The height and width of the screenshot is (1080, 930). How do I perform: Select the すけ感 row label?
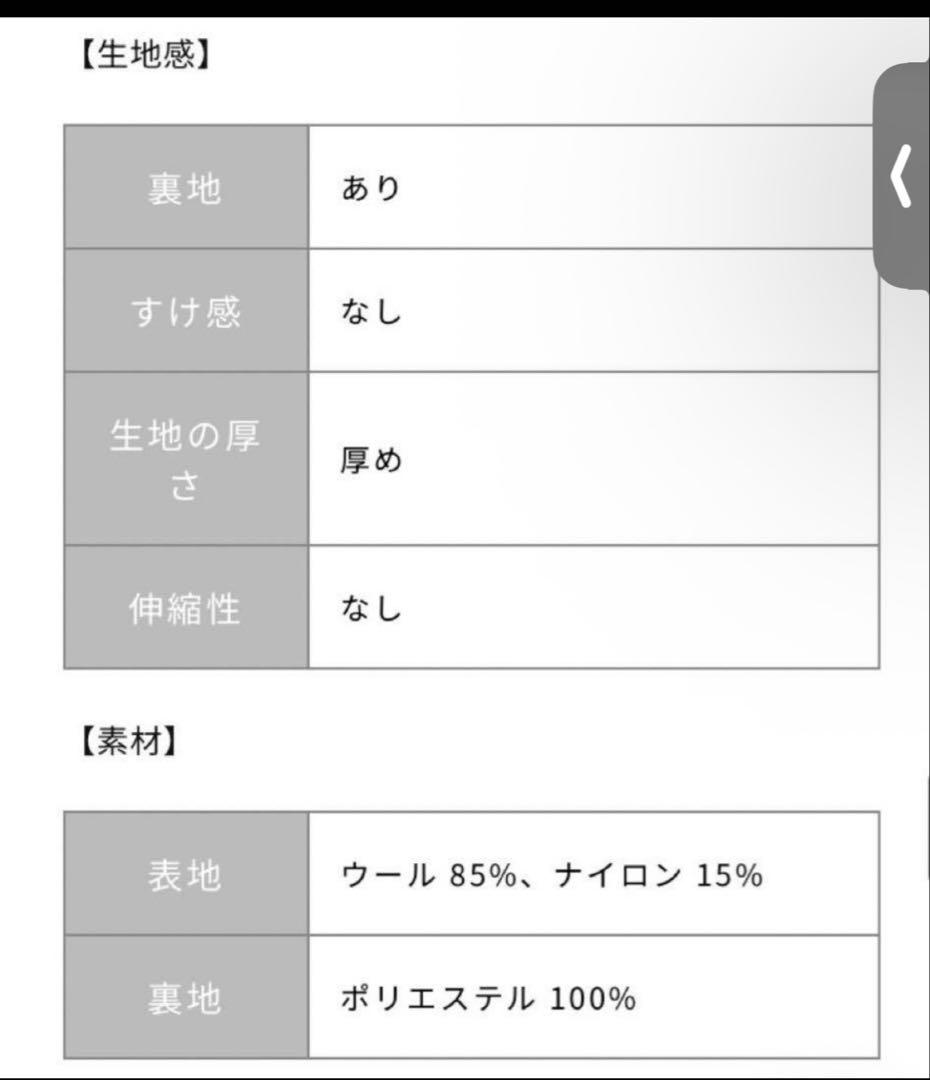coord(187,312)
